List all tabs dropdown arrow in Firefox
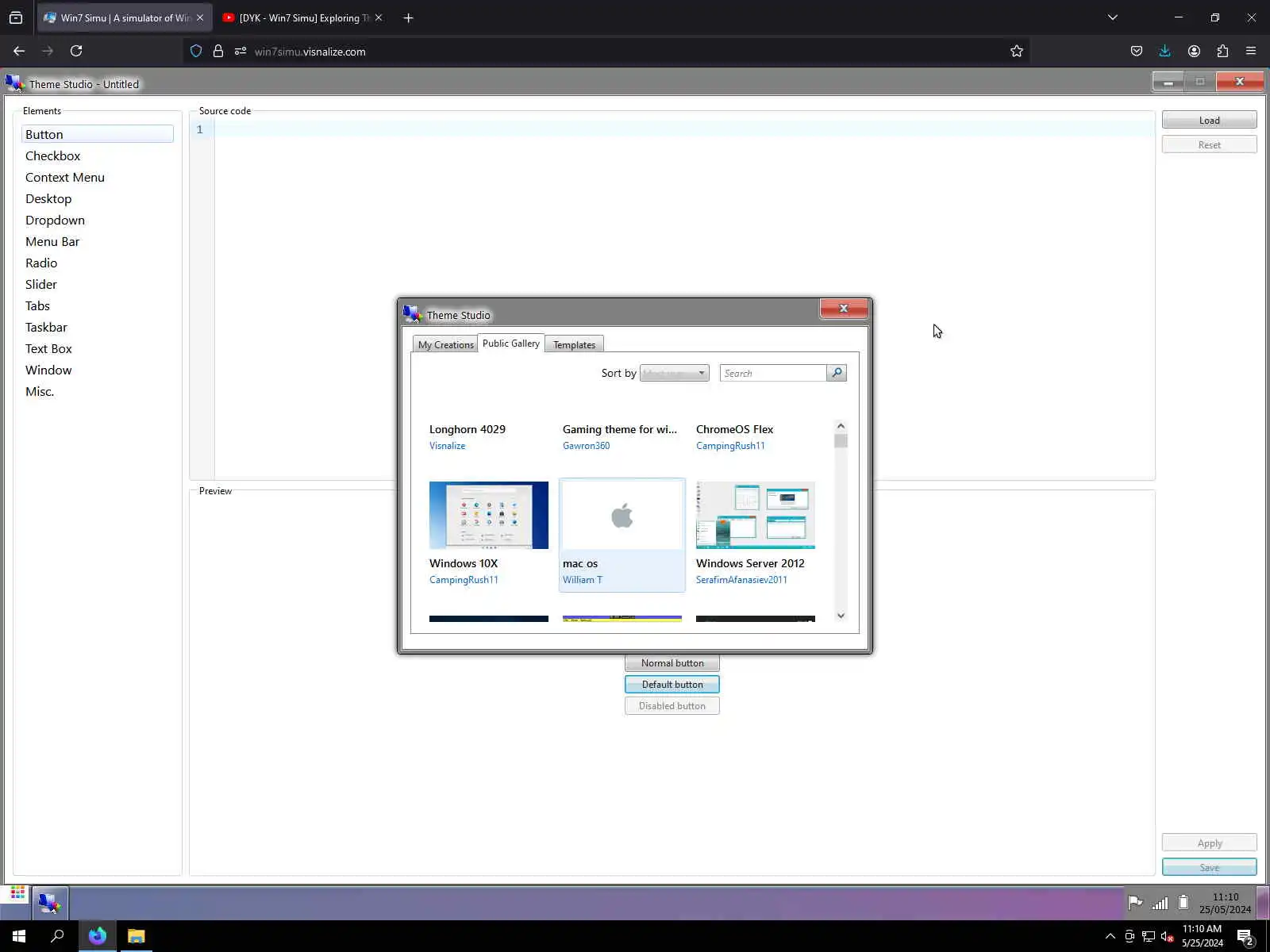1270x952 pixels. coord(1113,17)
